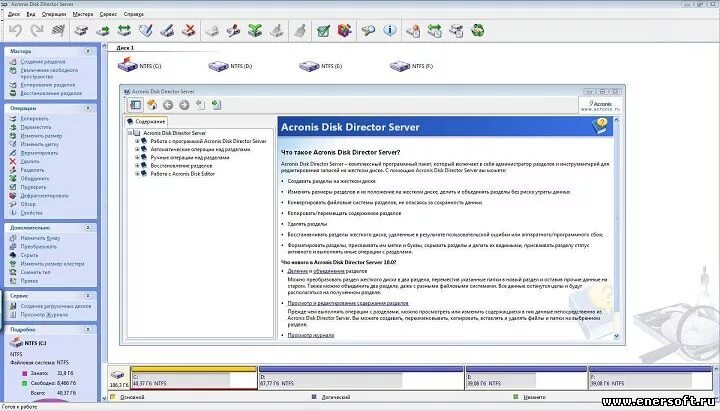
Task: Click 'Создание загрузочных дисков' sidebar link
Action: click(x=56, y=306)
